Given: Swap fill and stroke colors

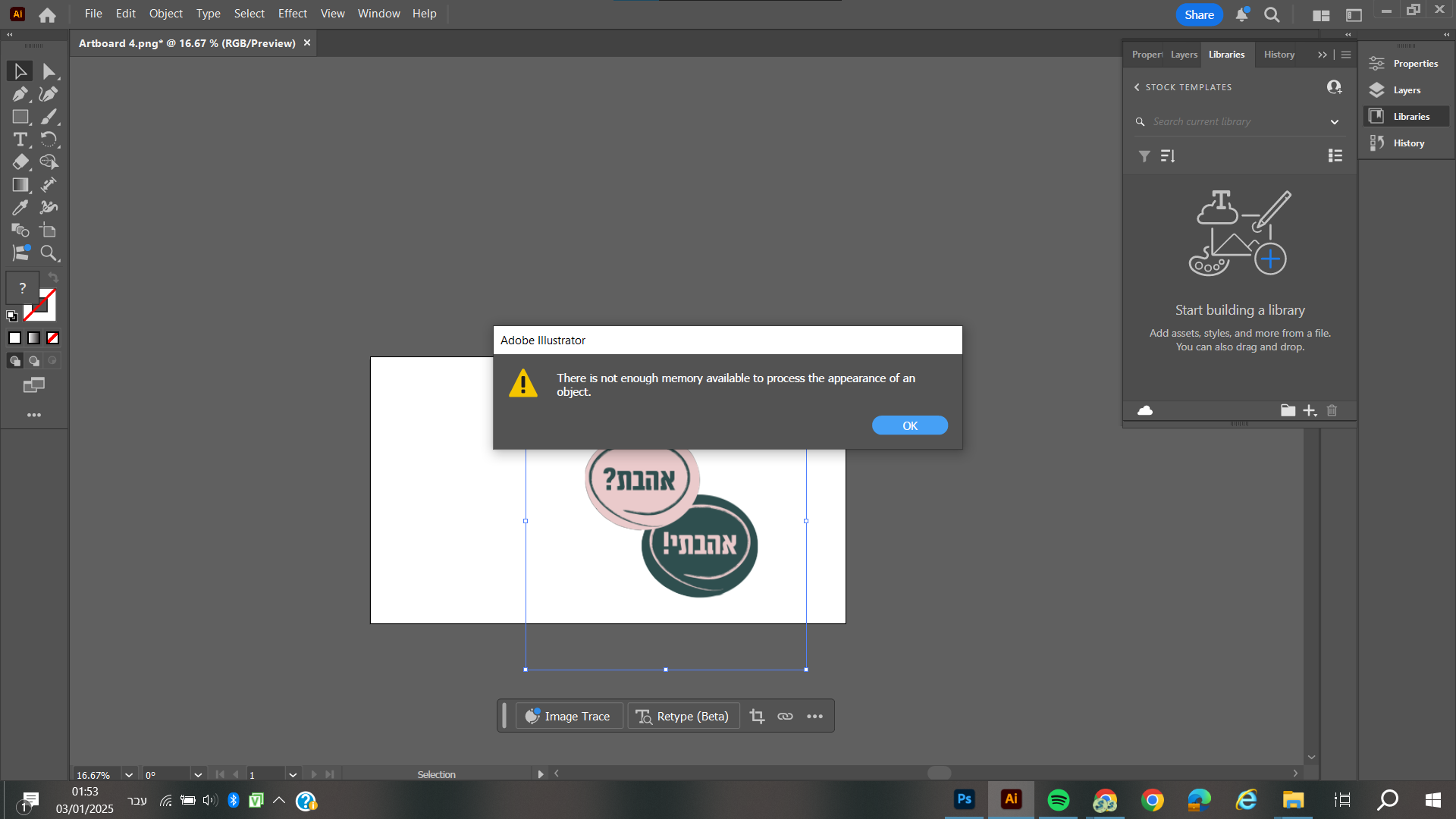Looking at the screenshot, I should tap(53, 278).
